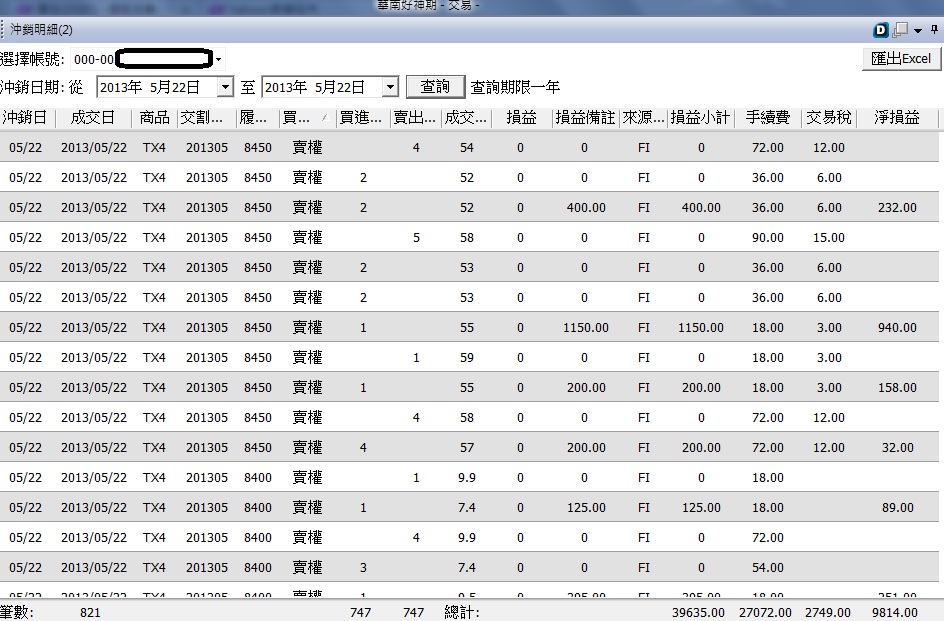
Task: Sort by 賣出 column header
Action: click(415, 117)
